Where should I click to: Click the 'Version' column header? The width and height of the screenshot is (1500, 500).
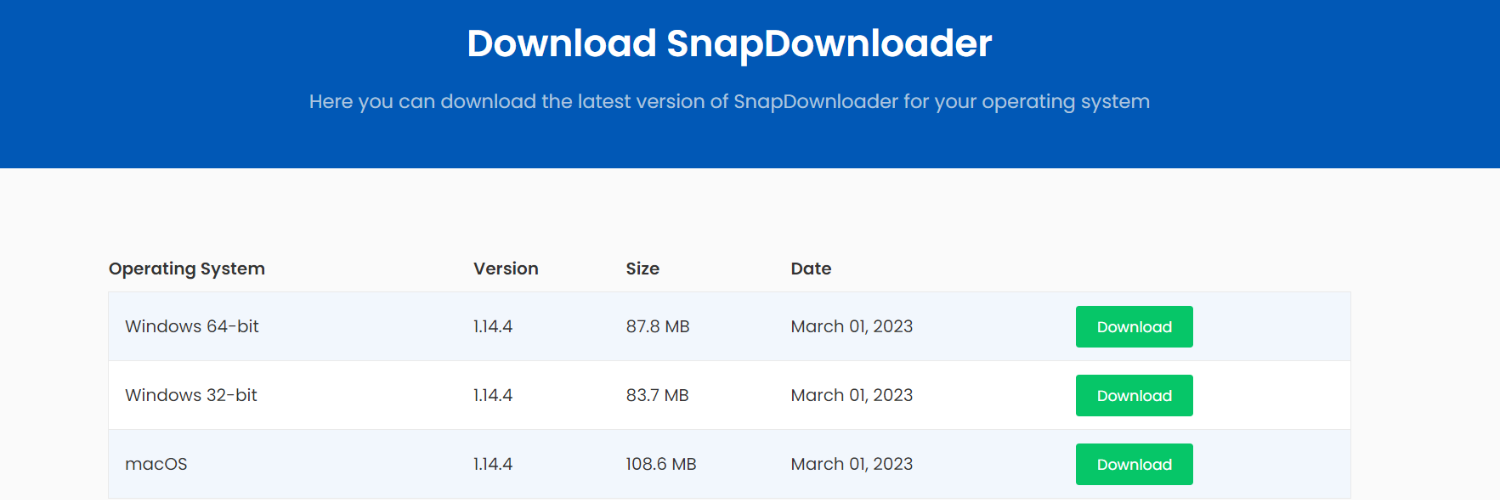pos(506,269)
